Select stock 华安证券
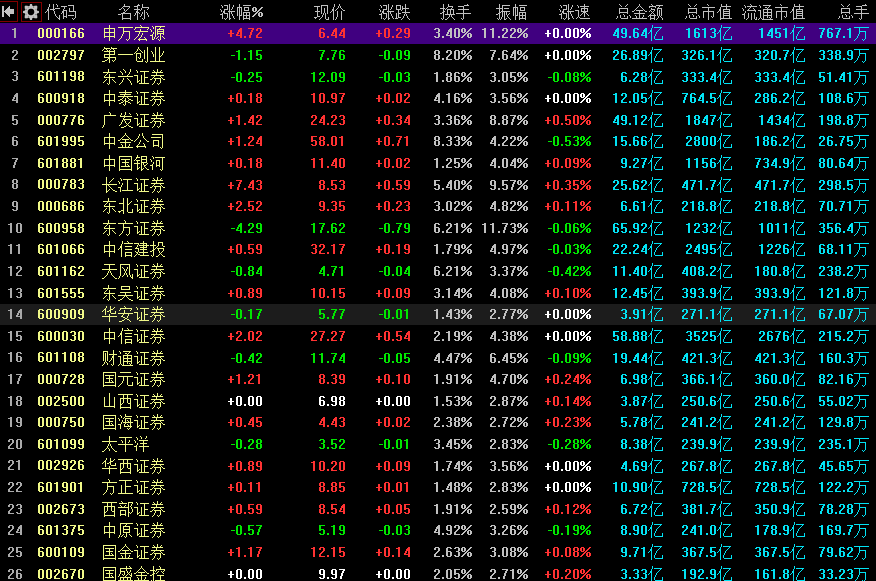 (134, 314)
